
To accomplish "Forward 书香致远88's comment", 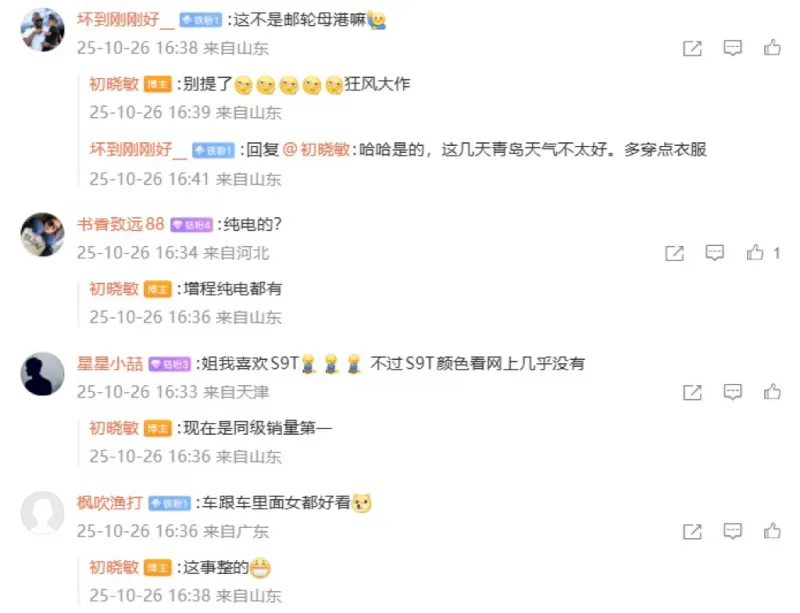I will 674,253.
